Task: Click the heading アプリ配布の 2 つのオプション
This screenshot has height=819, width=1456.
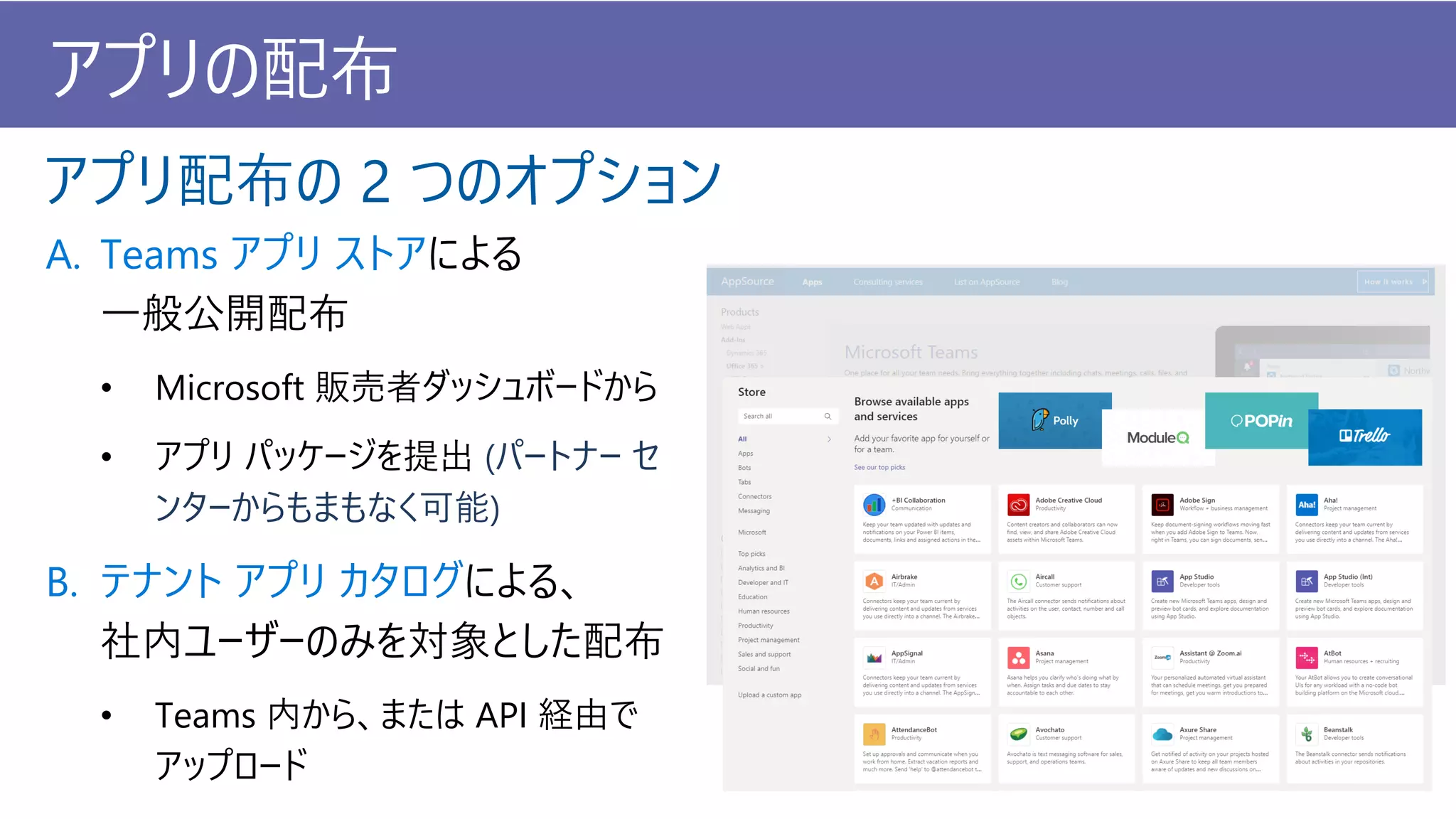Action: [383, 179]
